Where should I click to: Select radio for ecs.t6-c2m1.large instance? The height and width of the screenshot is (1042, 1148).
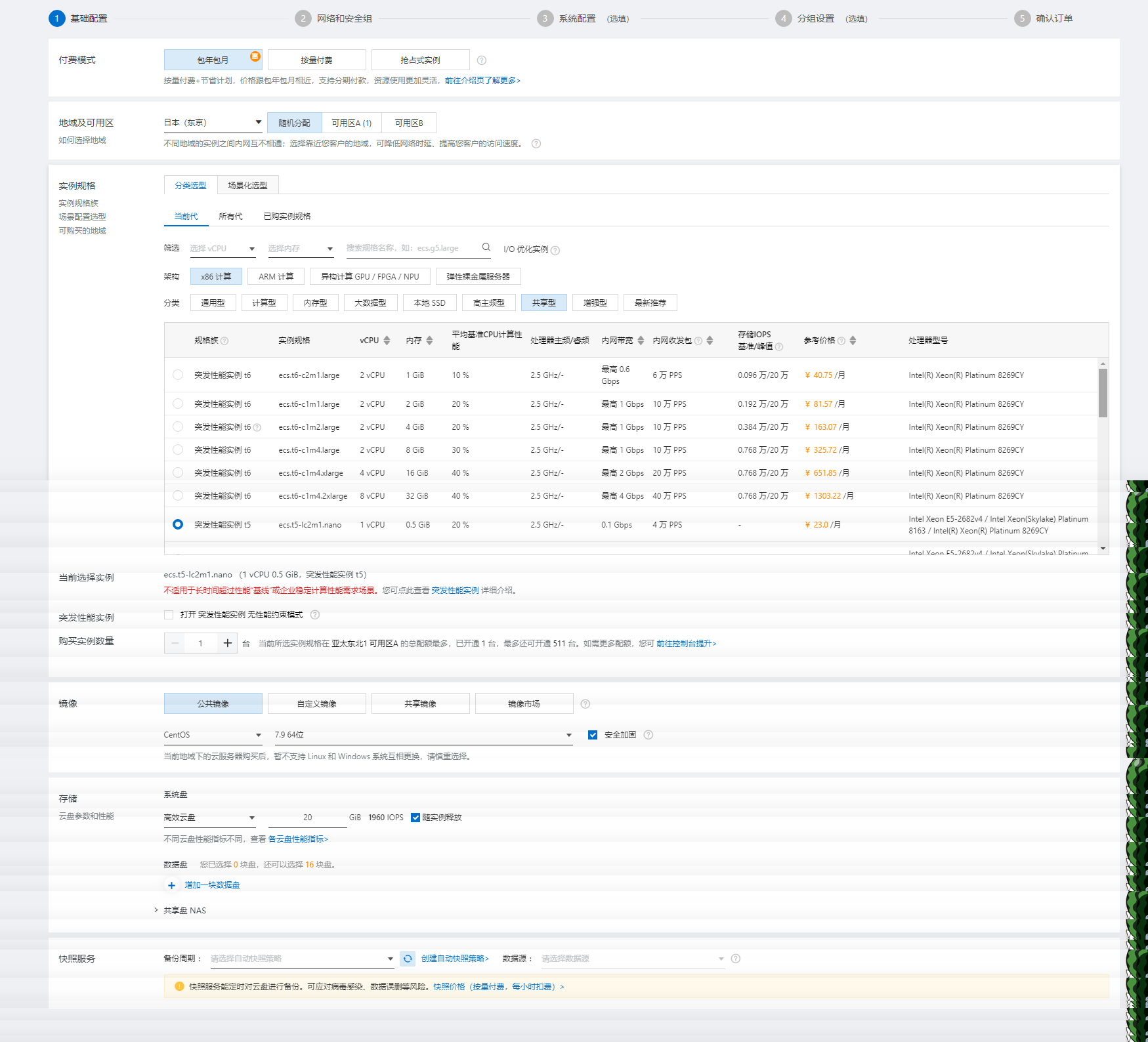[x=178, y=375]
